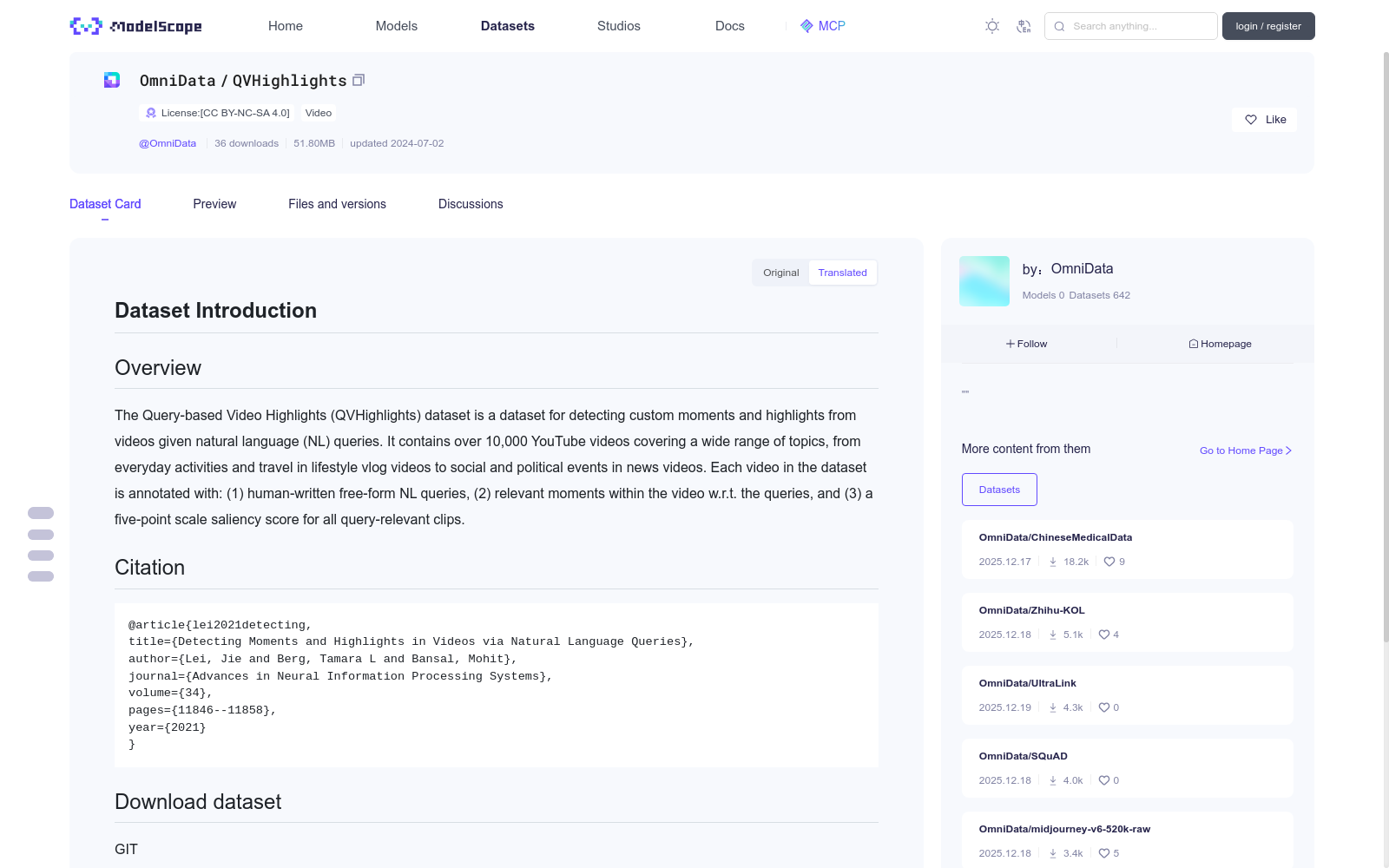Image resolution: width=1389 pixels, height=868 pixels.
Task: Open the Docs menu
Action: point(730,26)
